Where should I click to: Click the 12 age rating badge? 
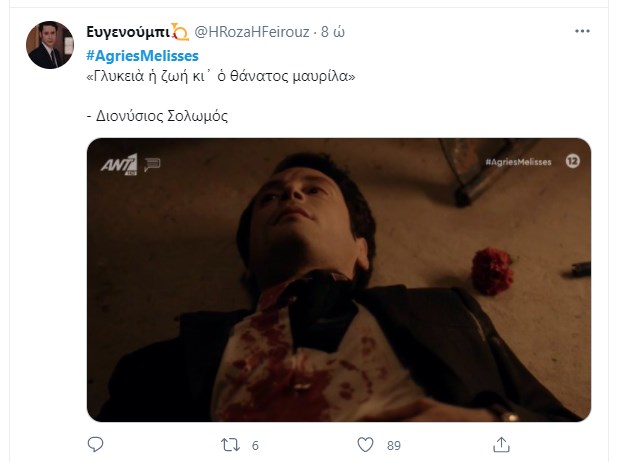coord(571,160)
